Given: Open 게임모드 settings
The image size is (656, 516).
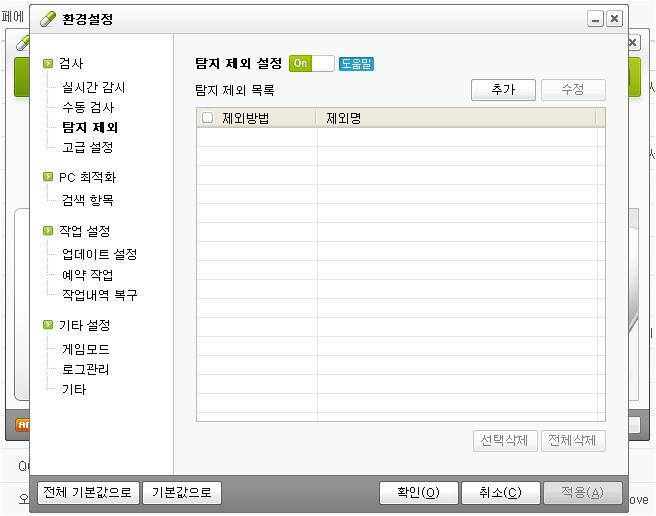Looking at the screenshot, I should (86, 349).
